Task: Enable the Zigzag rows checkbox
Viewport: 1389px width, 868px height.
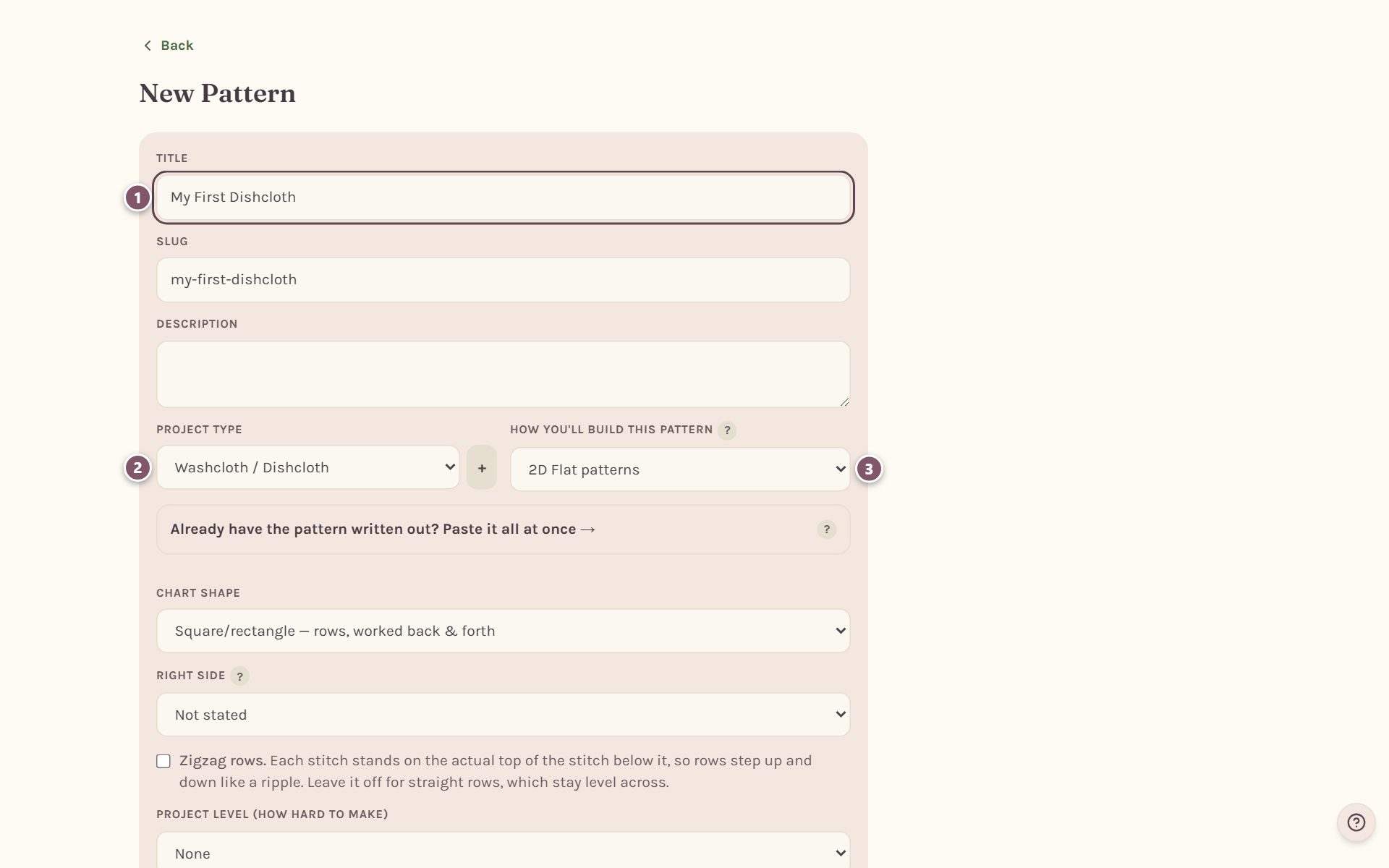Action: pos(163,761)
